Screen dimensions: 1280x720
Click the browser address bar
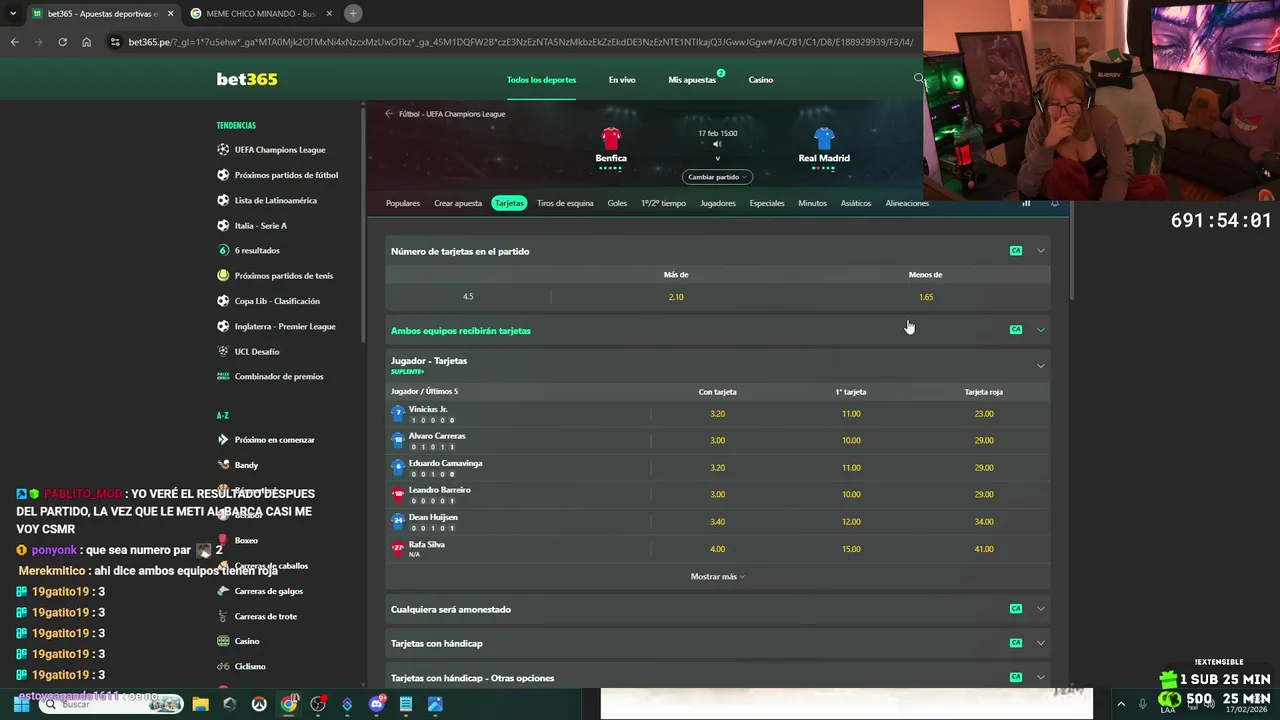[x=515, y=42]
